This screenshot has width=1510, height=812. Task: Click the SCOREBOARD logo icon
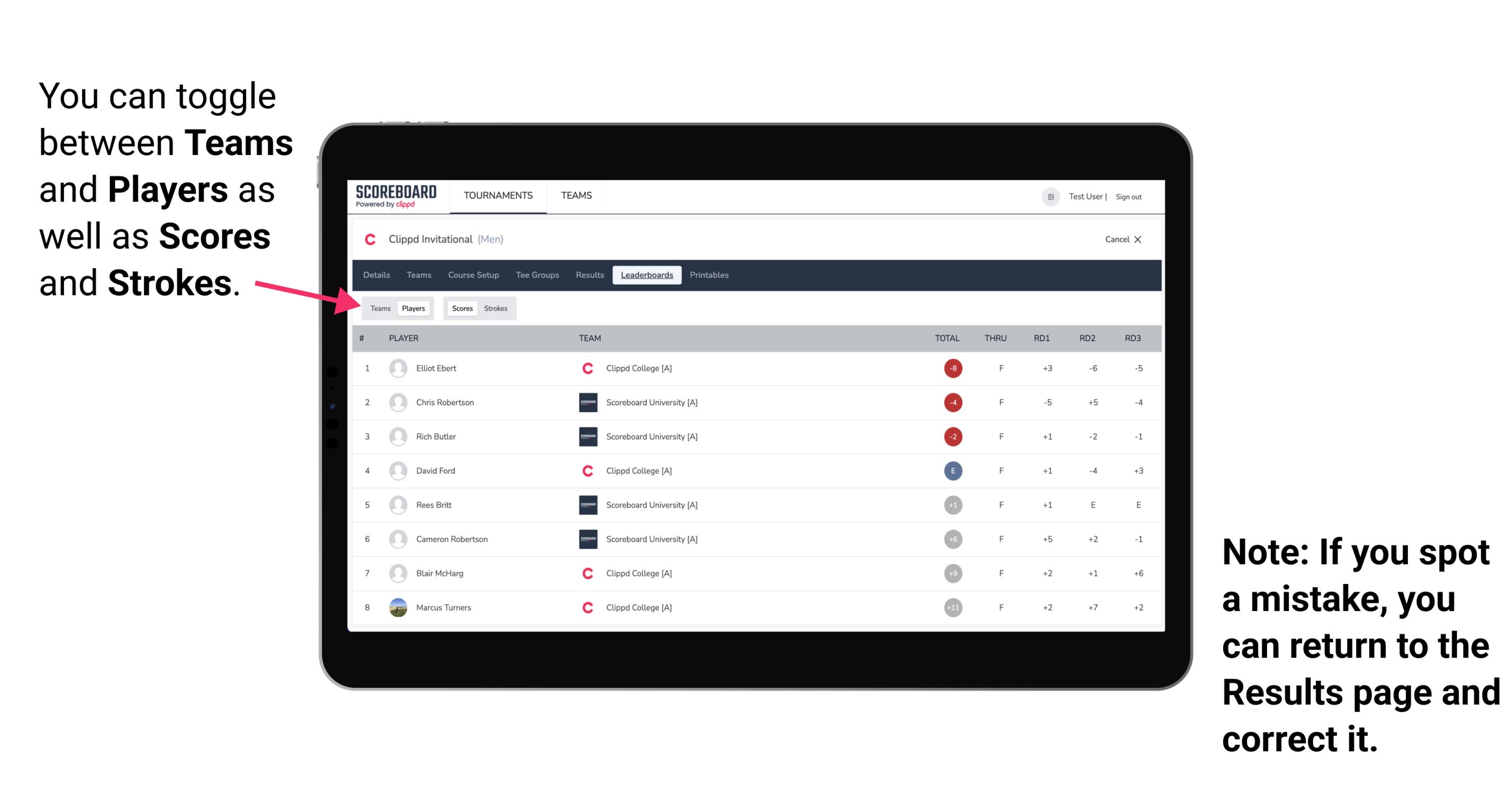point(394,196)
